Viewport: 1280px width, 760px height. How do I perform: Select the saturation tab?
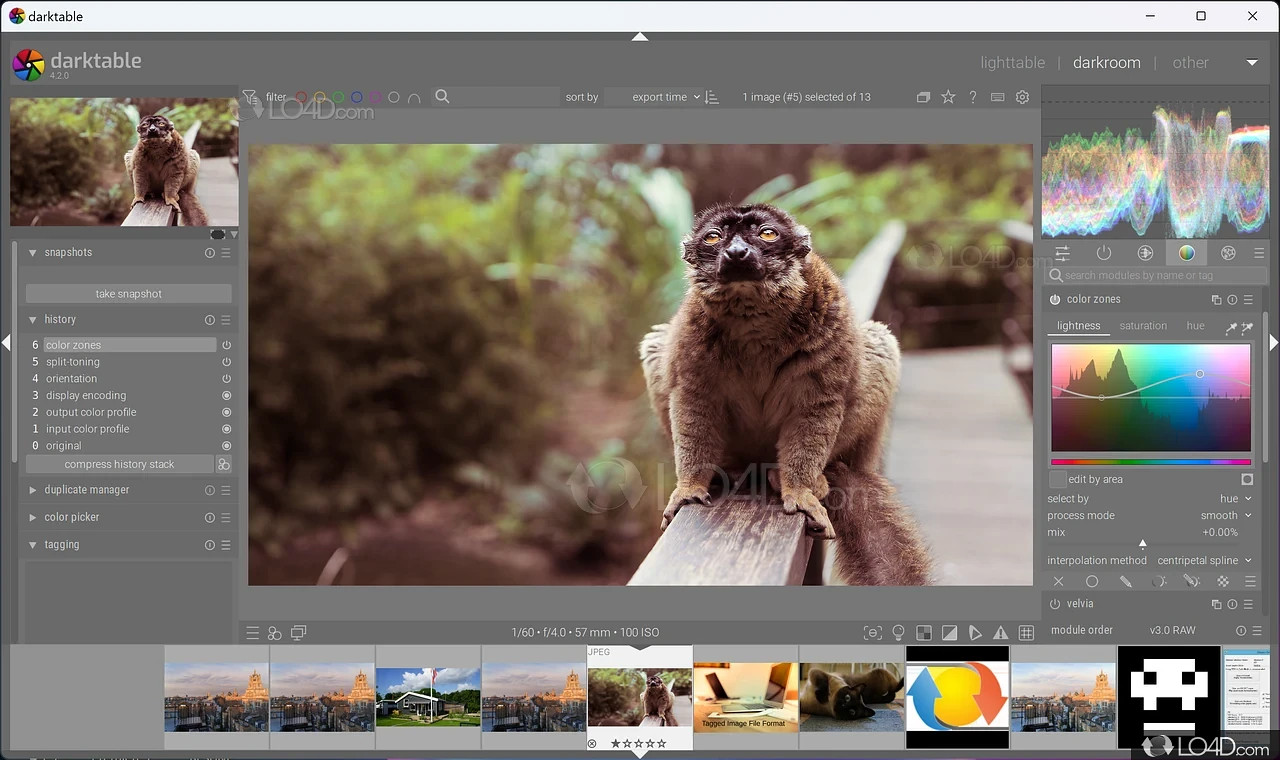coord(1143,326)
